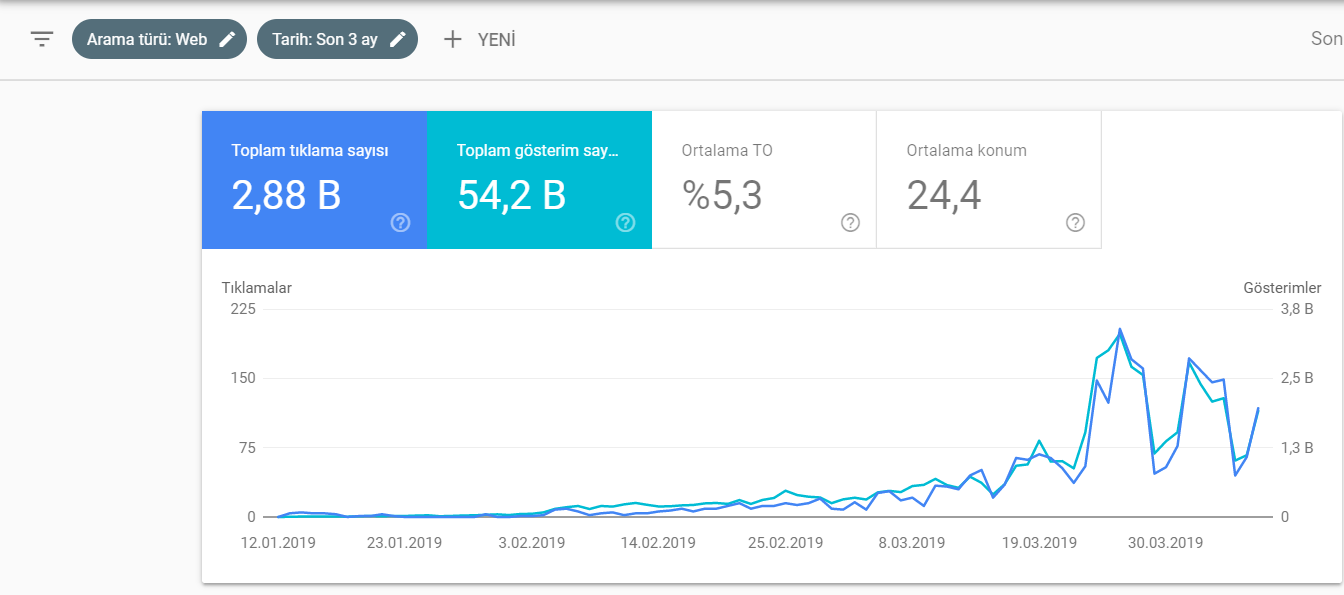The height and width of the screenshot is (595, 1344).
Task: Open the filter list icon
Action: [42, 40]
